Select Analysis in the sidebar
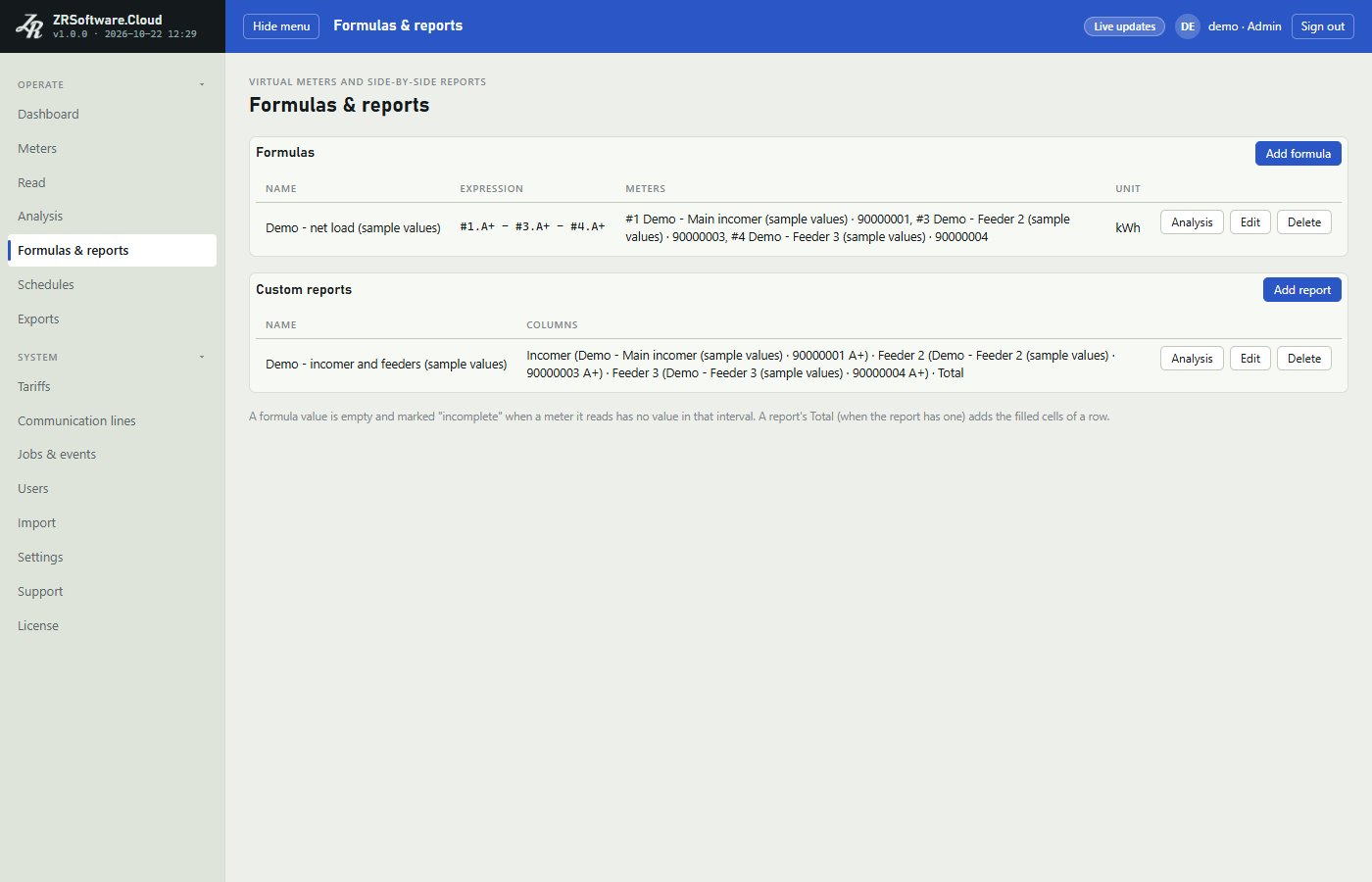Screen dimensions: 1372x882 click(x=112, y=217)
